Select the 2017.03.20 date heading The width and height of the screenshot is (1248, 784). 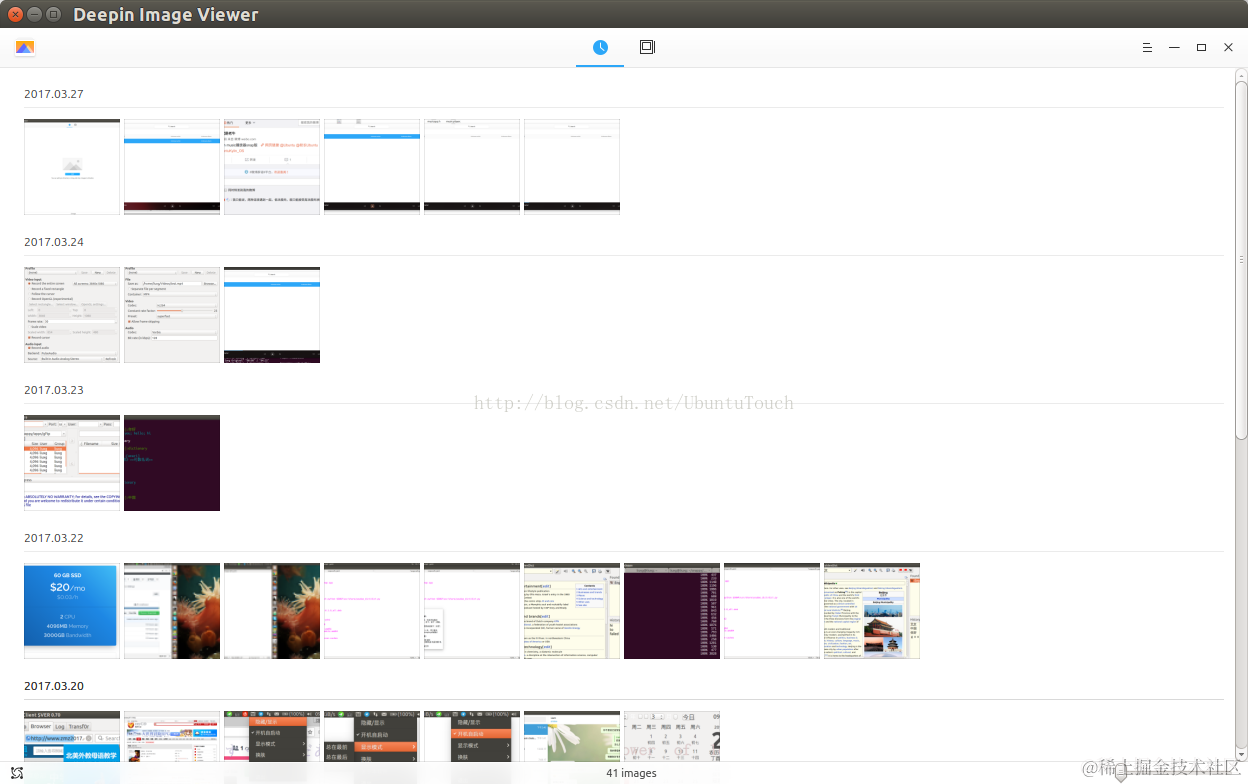tap(54, 686)
